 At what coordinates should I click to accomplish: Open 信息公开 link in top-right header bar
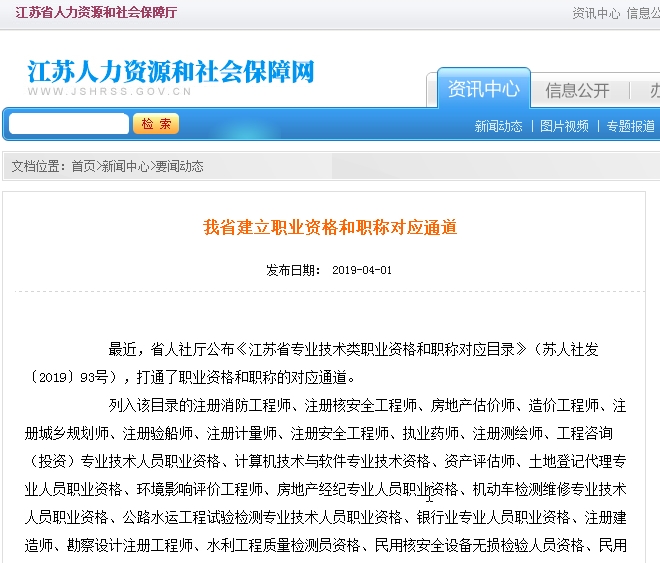click(642, 13)
